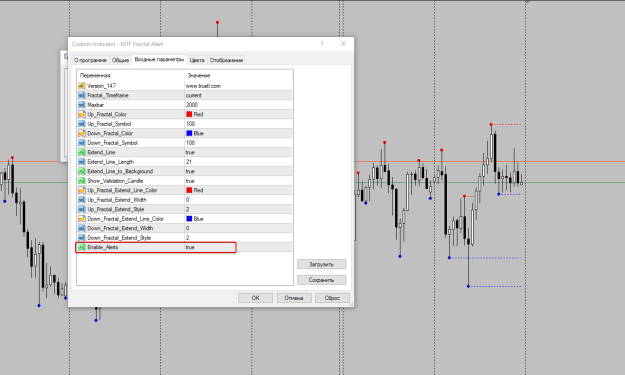625x375 pixels.
Task: Click the Down_Fractal_Symbol variable icon
Action: coord(82,143)
